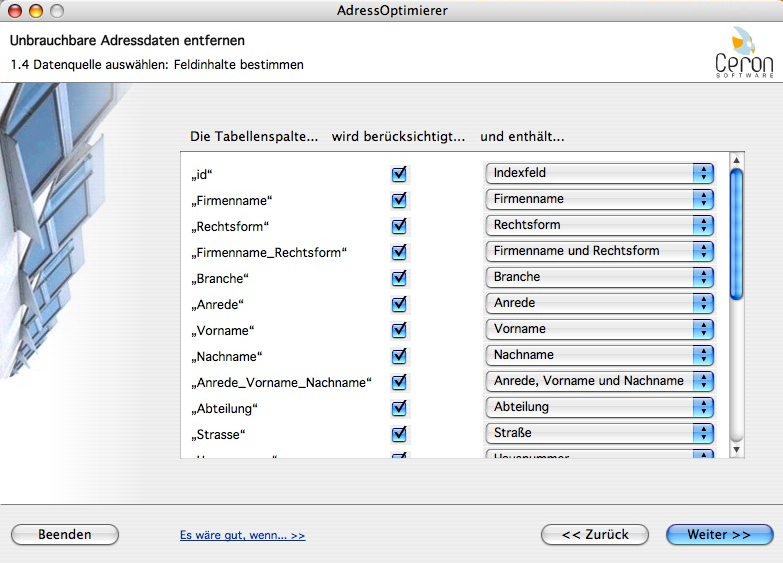Screen dimensions: 783x563
Task: Uncheck the "Strasse" column checkbox
Action: pyautogui.click(x=399, y=433)
